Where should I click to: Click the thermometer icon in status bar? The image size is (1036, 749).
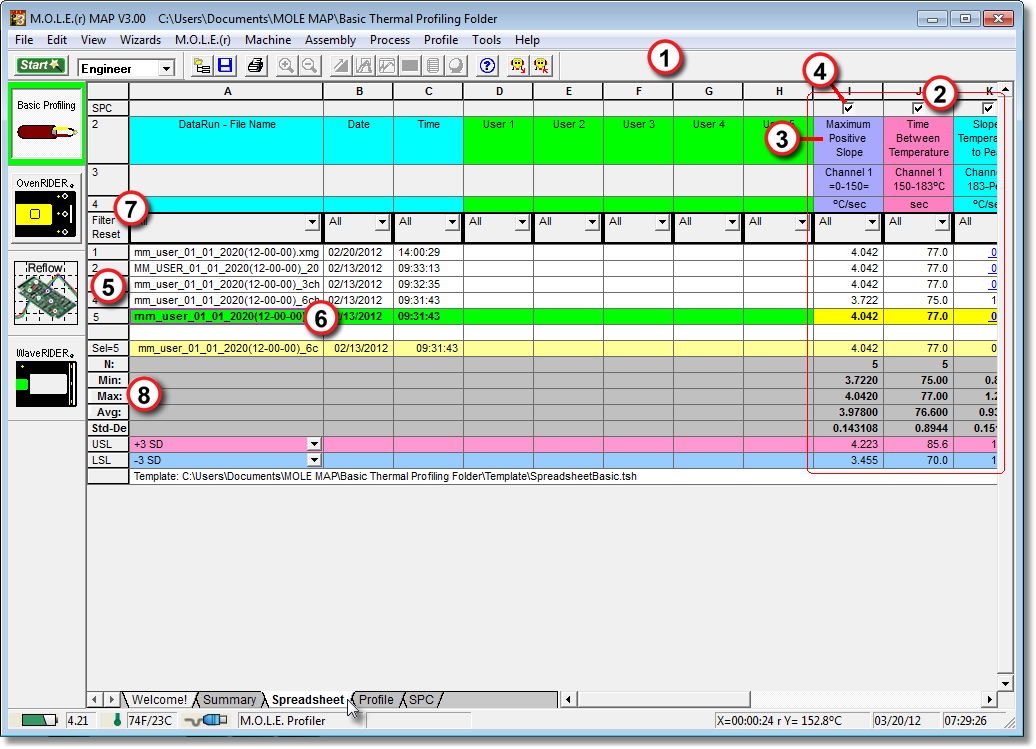pos(117,720)
